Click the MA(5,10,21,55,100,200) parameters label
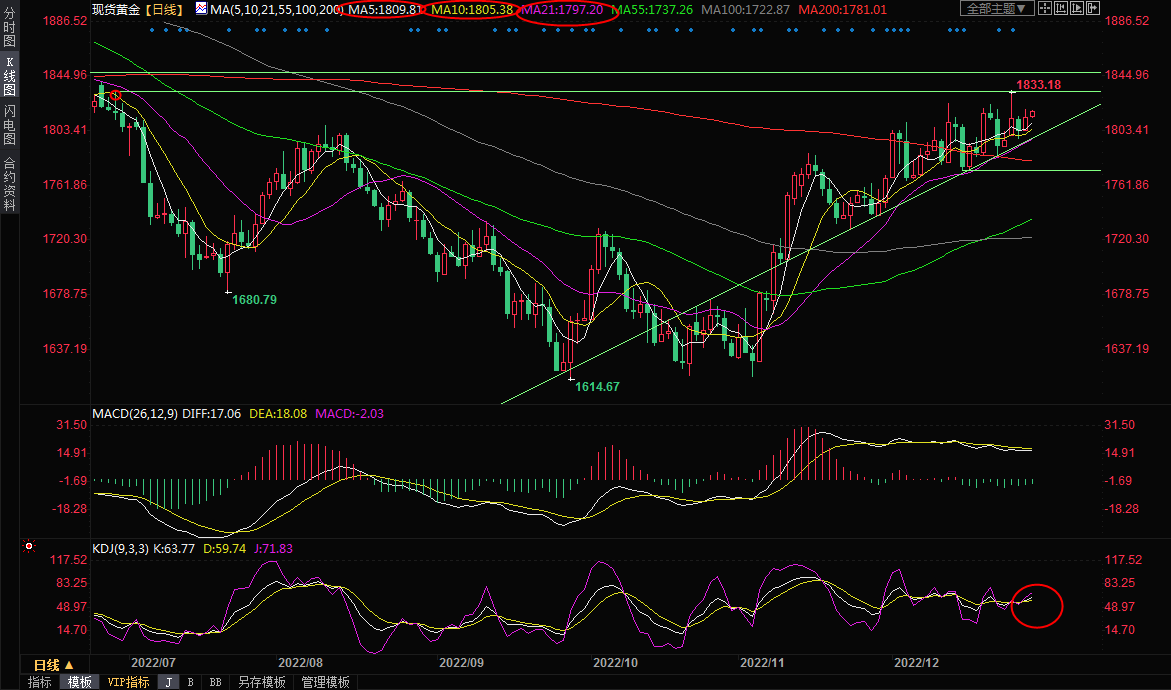Image resolution: width=1171 pixels, height=690 pixels. coord(274,9)
